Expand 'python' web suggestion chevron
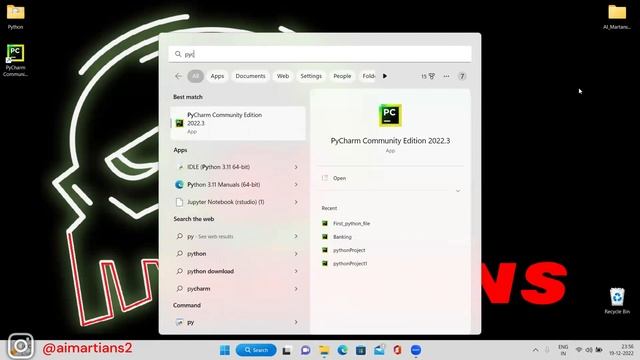 pyautogui.click(x=296, y=253)
